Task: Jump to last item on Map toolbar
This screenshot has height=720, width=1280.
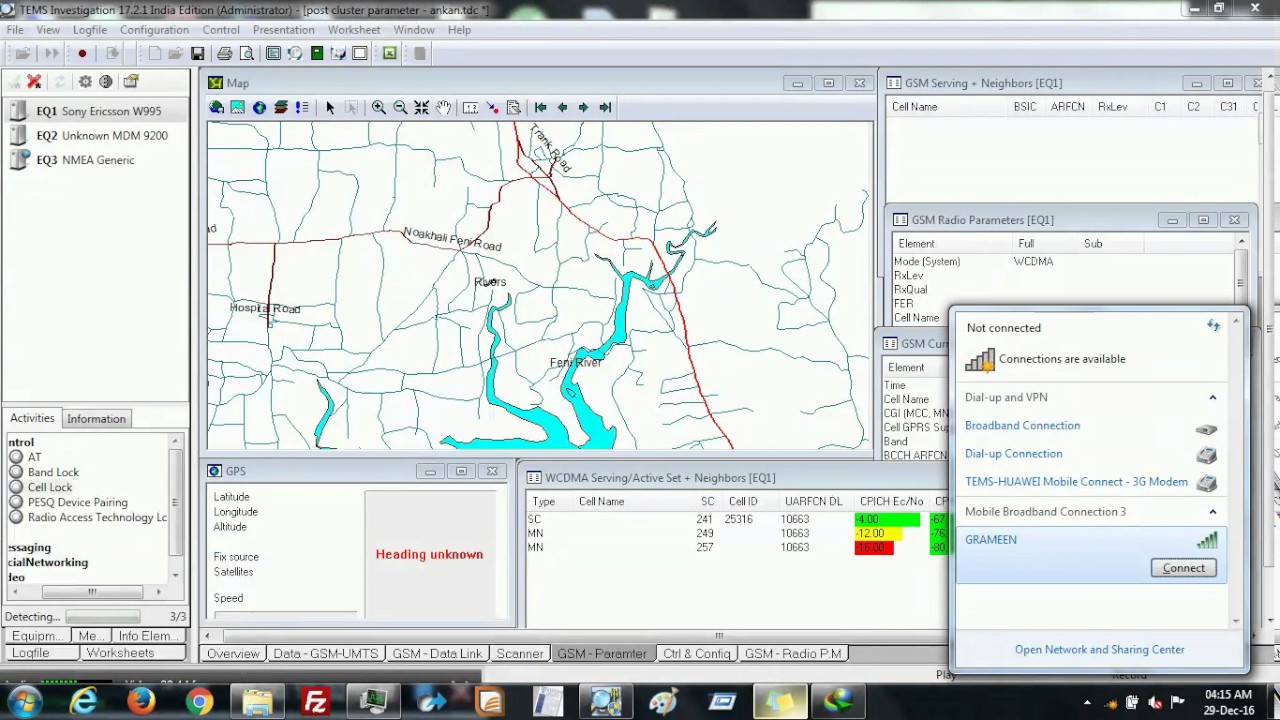Action: tap(605, 107)
